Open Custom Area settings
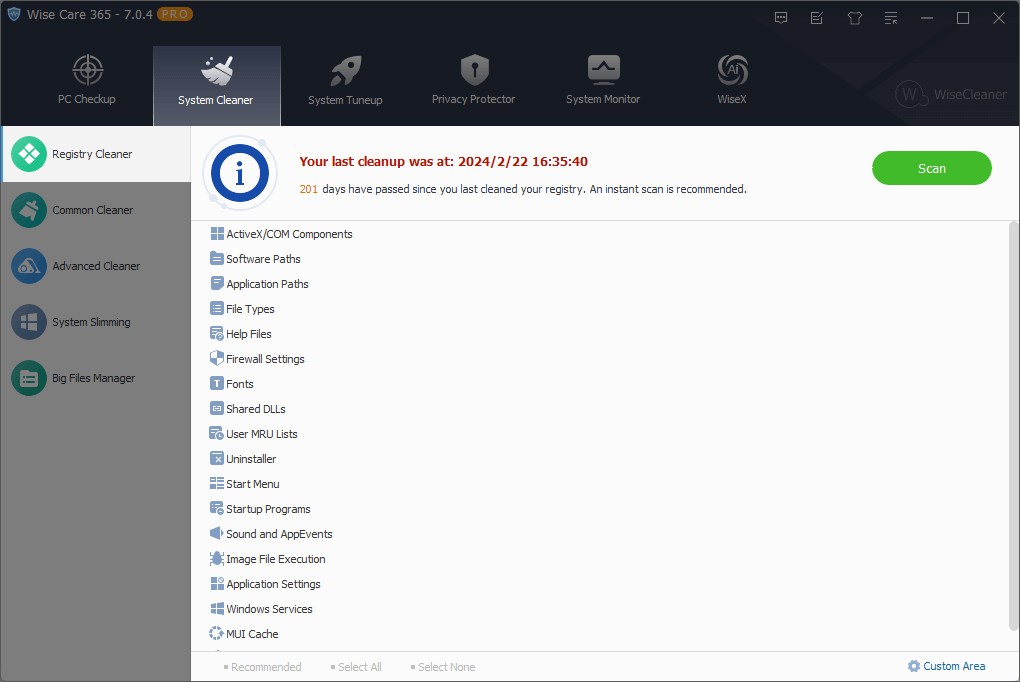 pyautogui.click(x=946, y=665)
